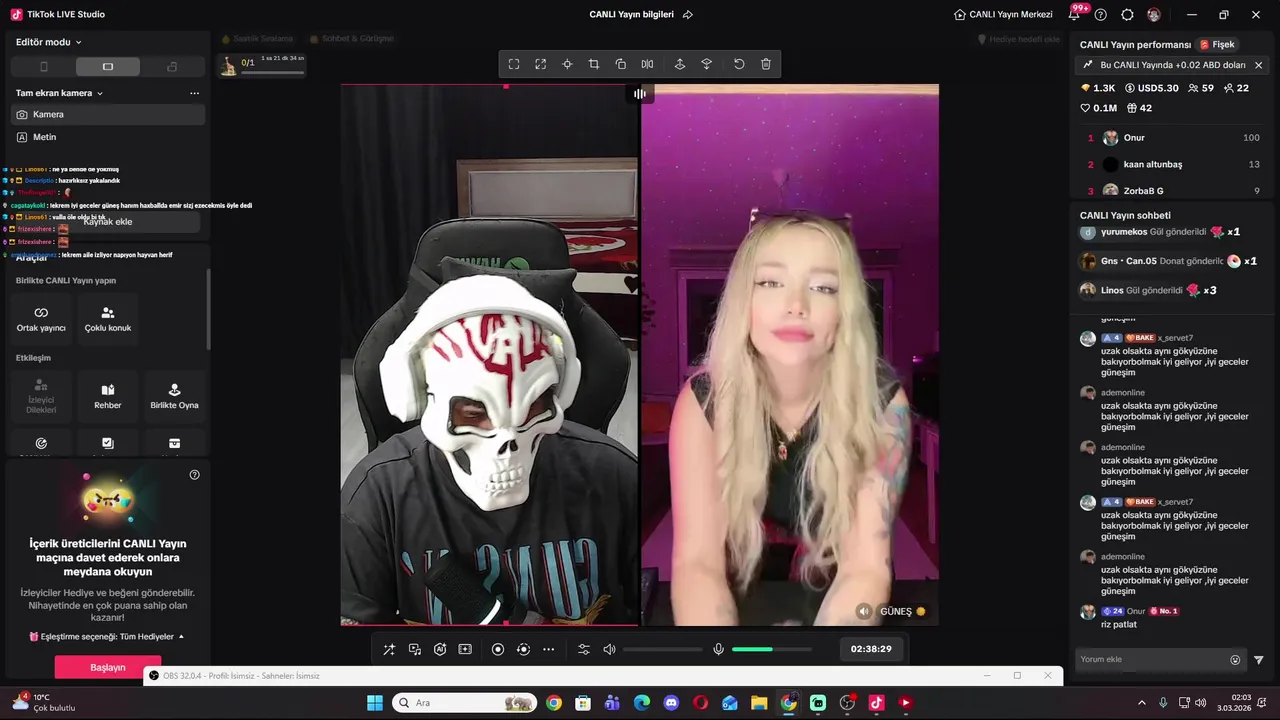
Task: Click Kaynak ekle to add a source
Action: click(108, 222)
